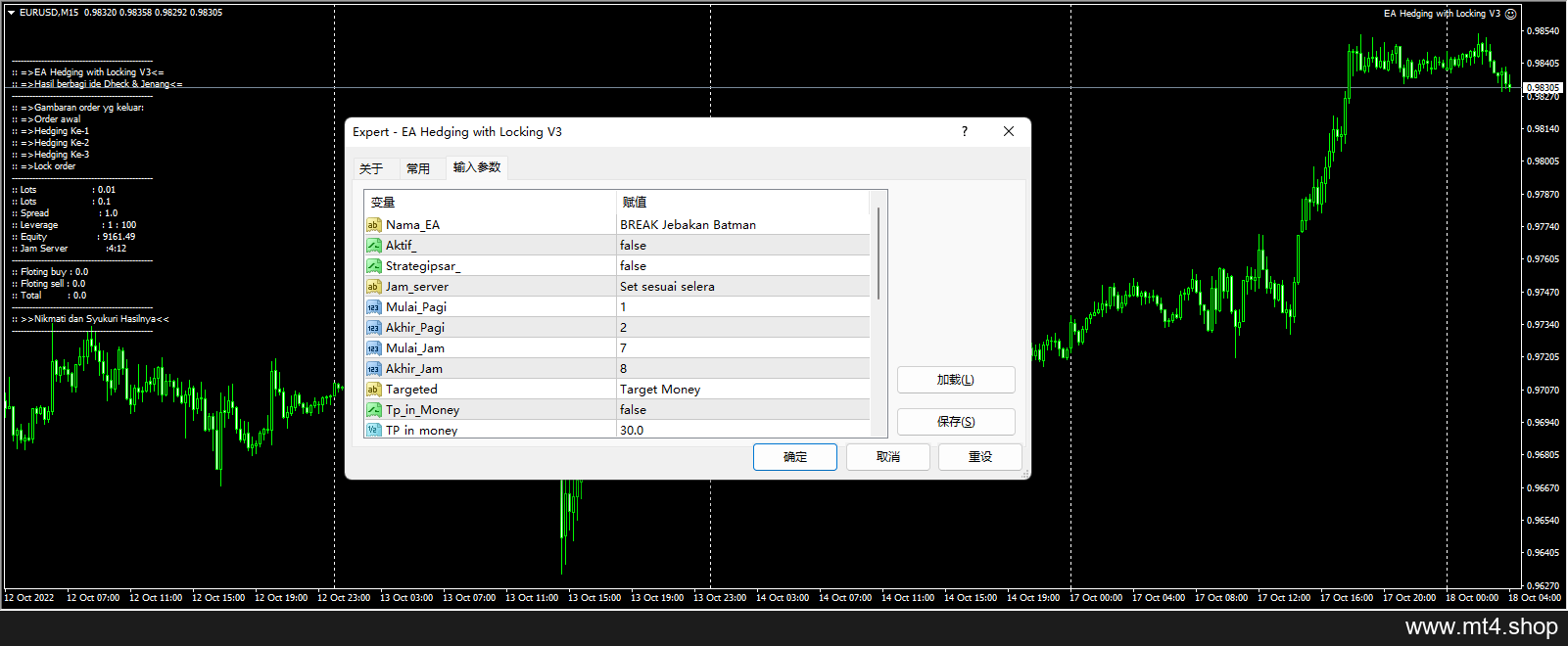Click the string icon beside Nama_EA

point(373,225)
